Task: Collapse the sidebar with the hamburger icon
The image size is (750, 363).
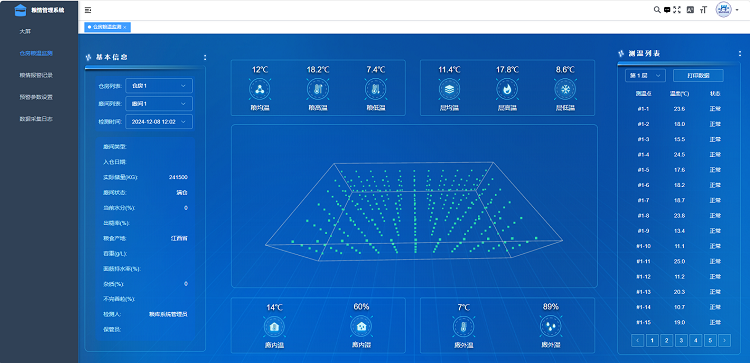Action: point(88,10)
